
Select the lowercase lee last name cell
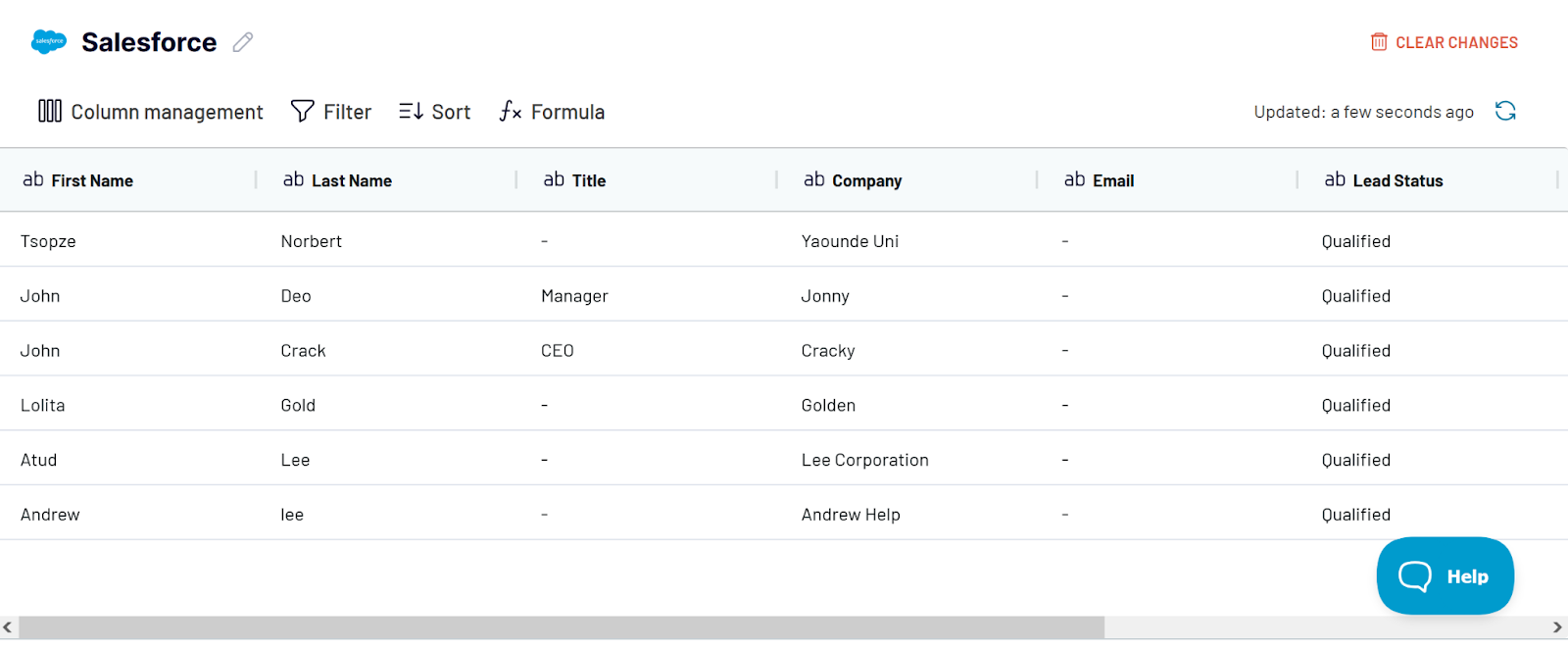[x=292, y=515]
